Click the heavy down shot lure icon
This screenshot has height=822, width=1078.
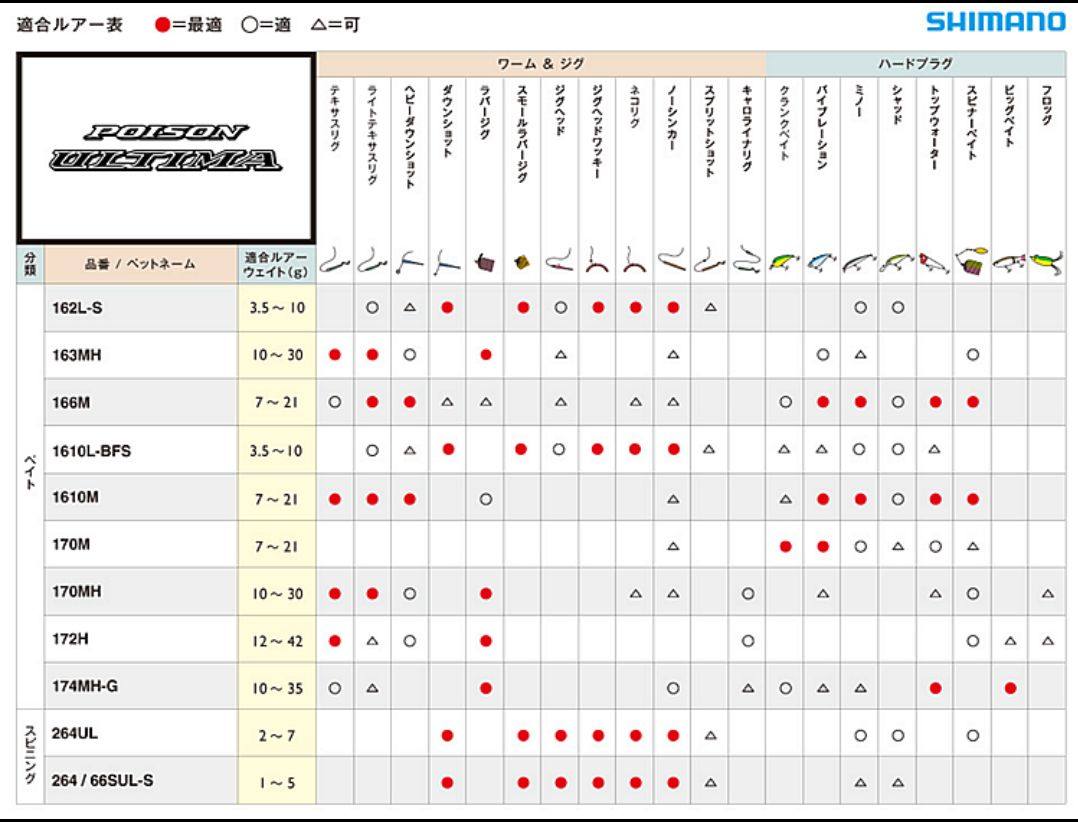click(410, 263)
